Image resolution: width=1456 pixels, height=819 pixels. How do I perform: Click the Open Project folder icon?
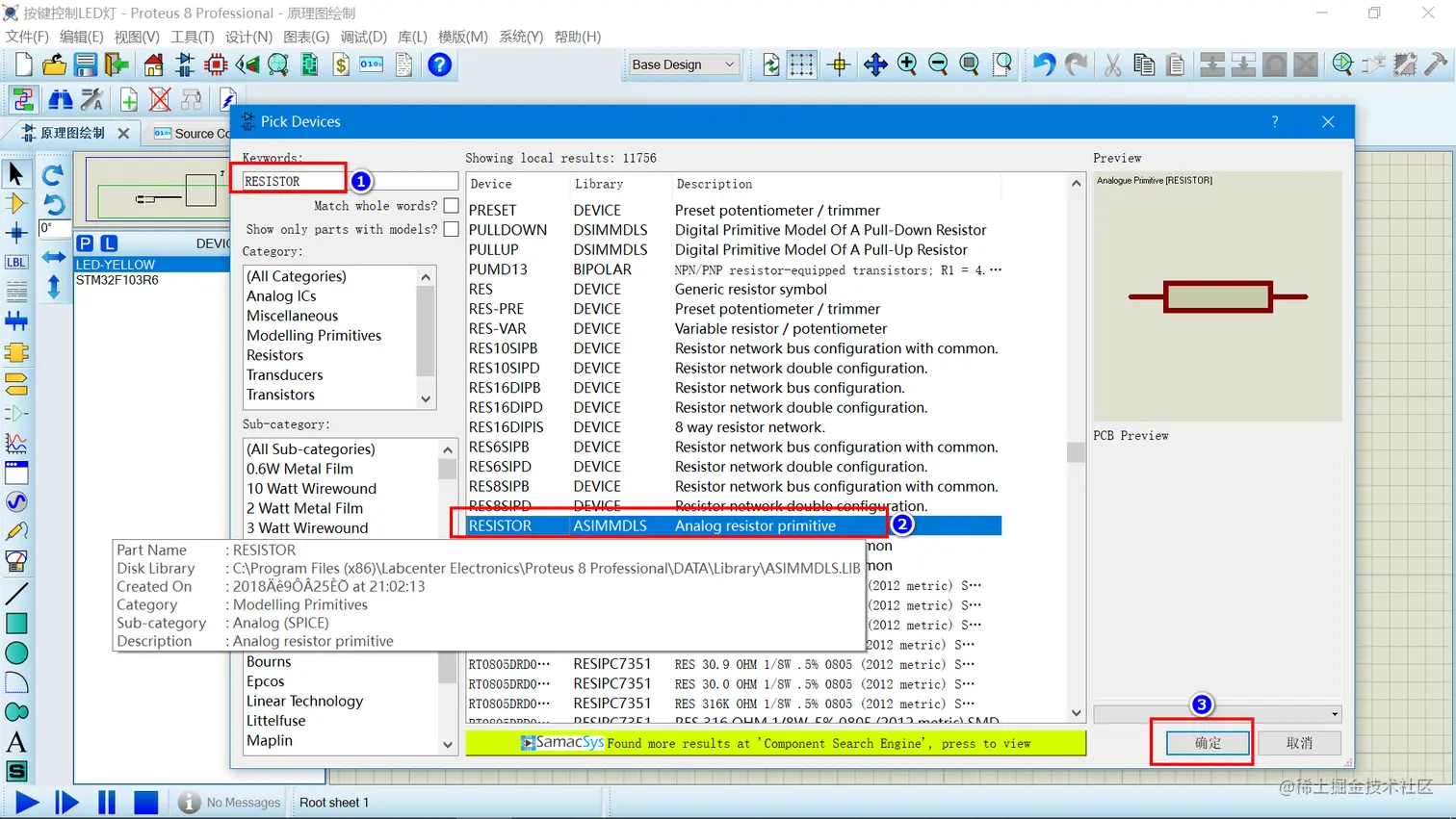(54, 64)
